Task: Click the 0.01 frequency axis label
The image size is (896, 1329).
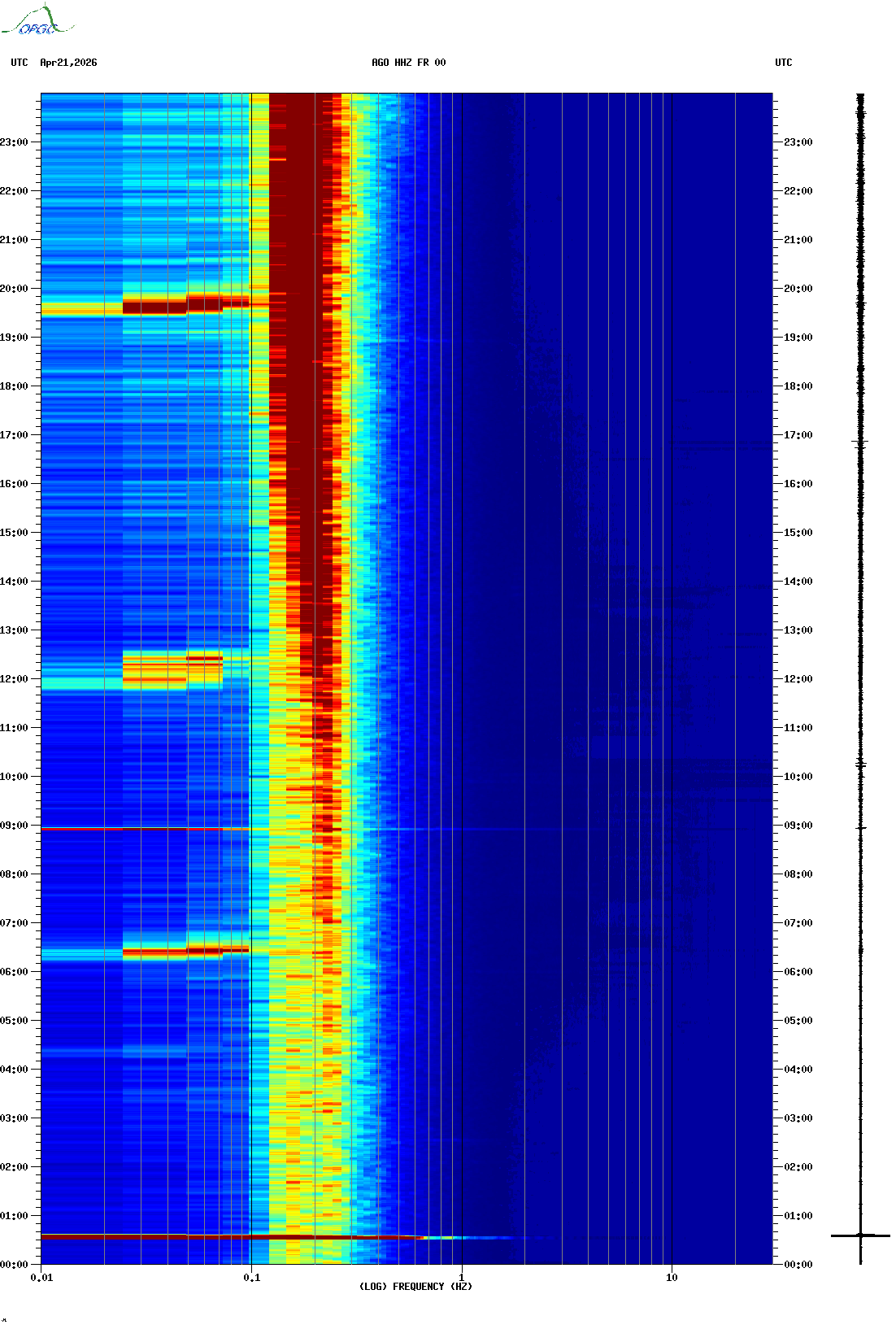Action: [x=41, y=1278]
